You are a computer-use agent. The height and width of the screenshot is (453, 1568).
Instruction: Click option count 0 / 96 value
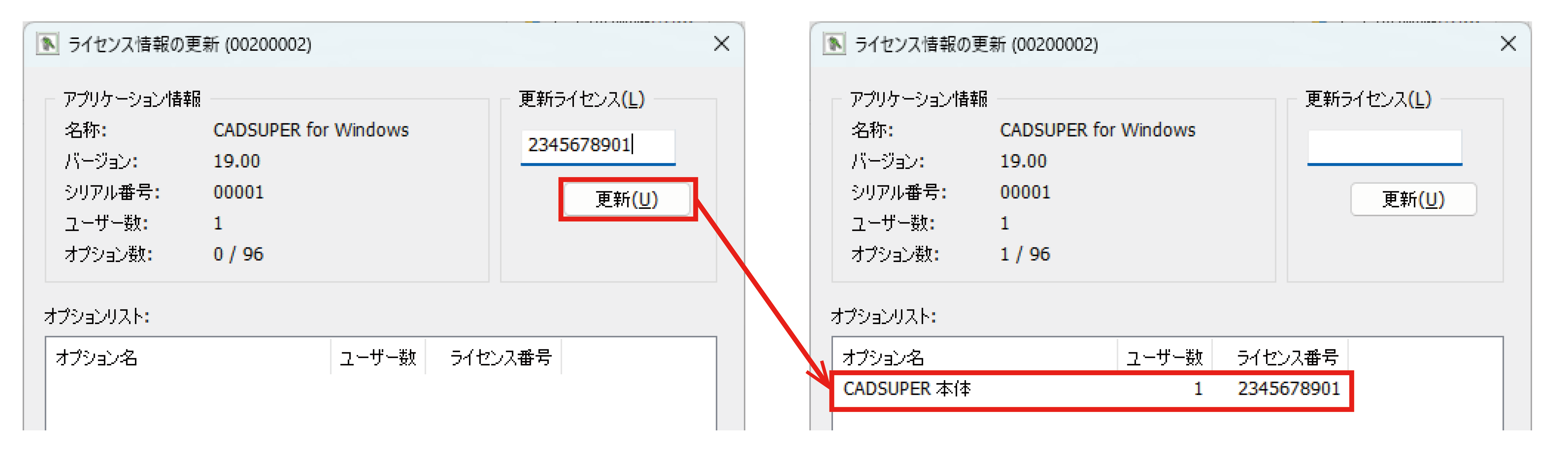click(239, 254)
